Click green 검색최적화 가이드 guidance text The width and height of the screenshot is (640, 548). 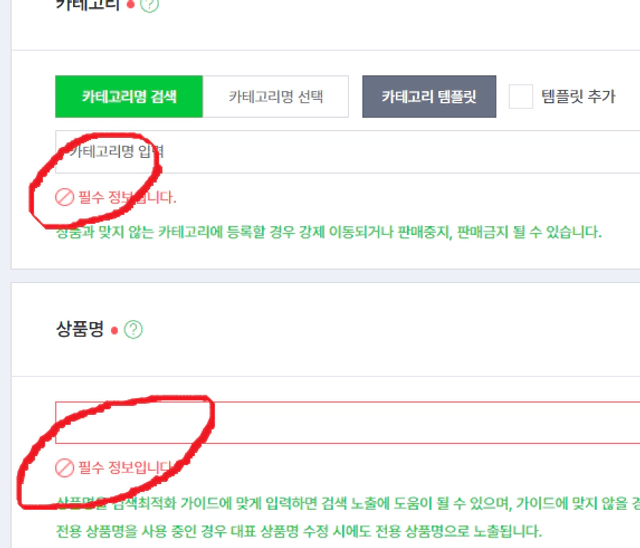pos(348,504)
